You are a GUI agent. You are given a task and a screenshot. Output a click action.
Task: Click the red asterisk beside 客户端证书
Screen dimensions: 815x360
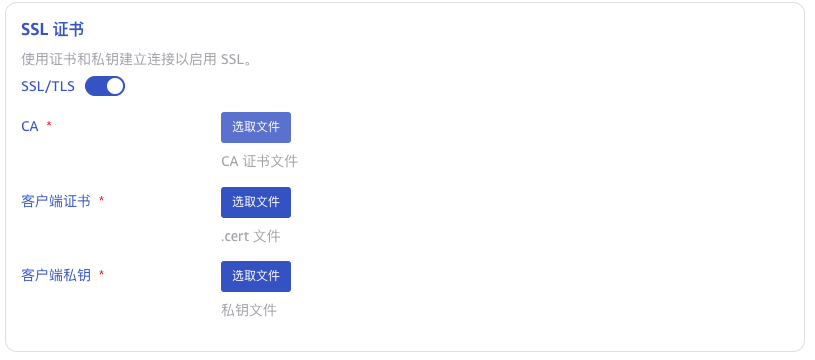click(x=101, y=200)
